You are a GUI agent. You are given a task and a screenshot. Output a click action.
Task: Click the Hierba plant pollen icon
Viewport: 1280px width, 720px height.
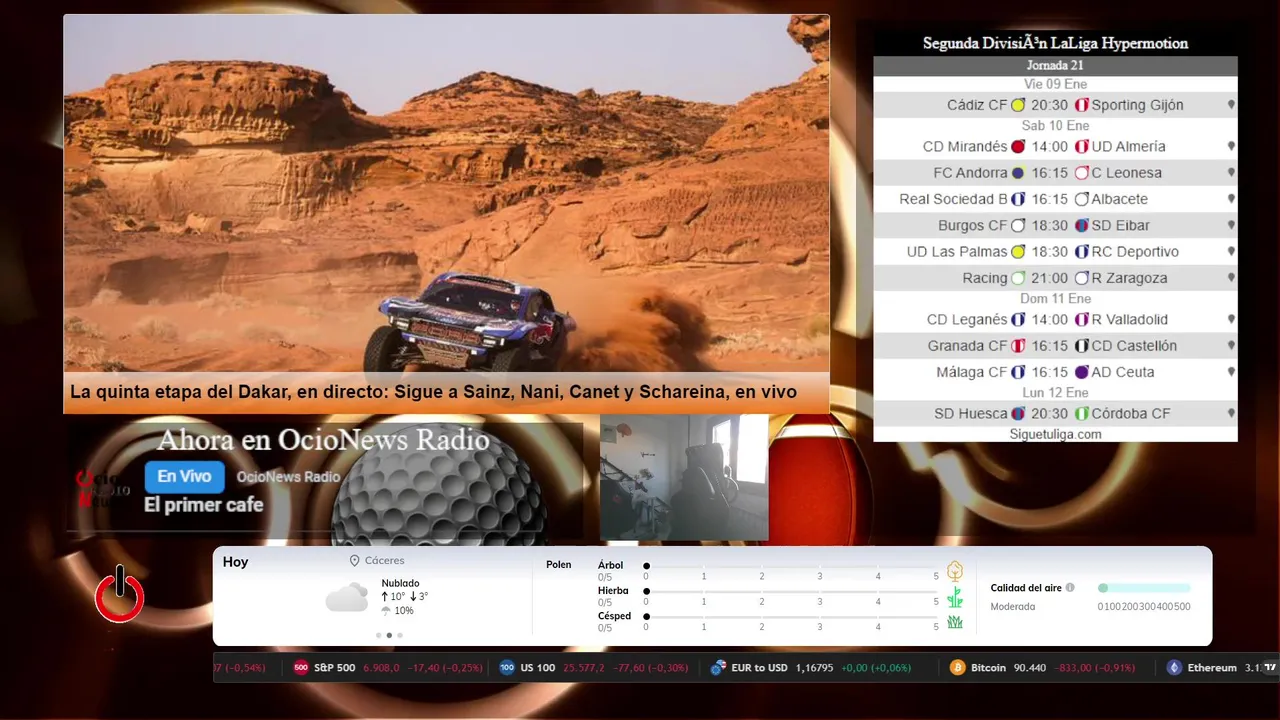click(x=955, y=597)
